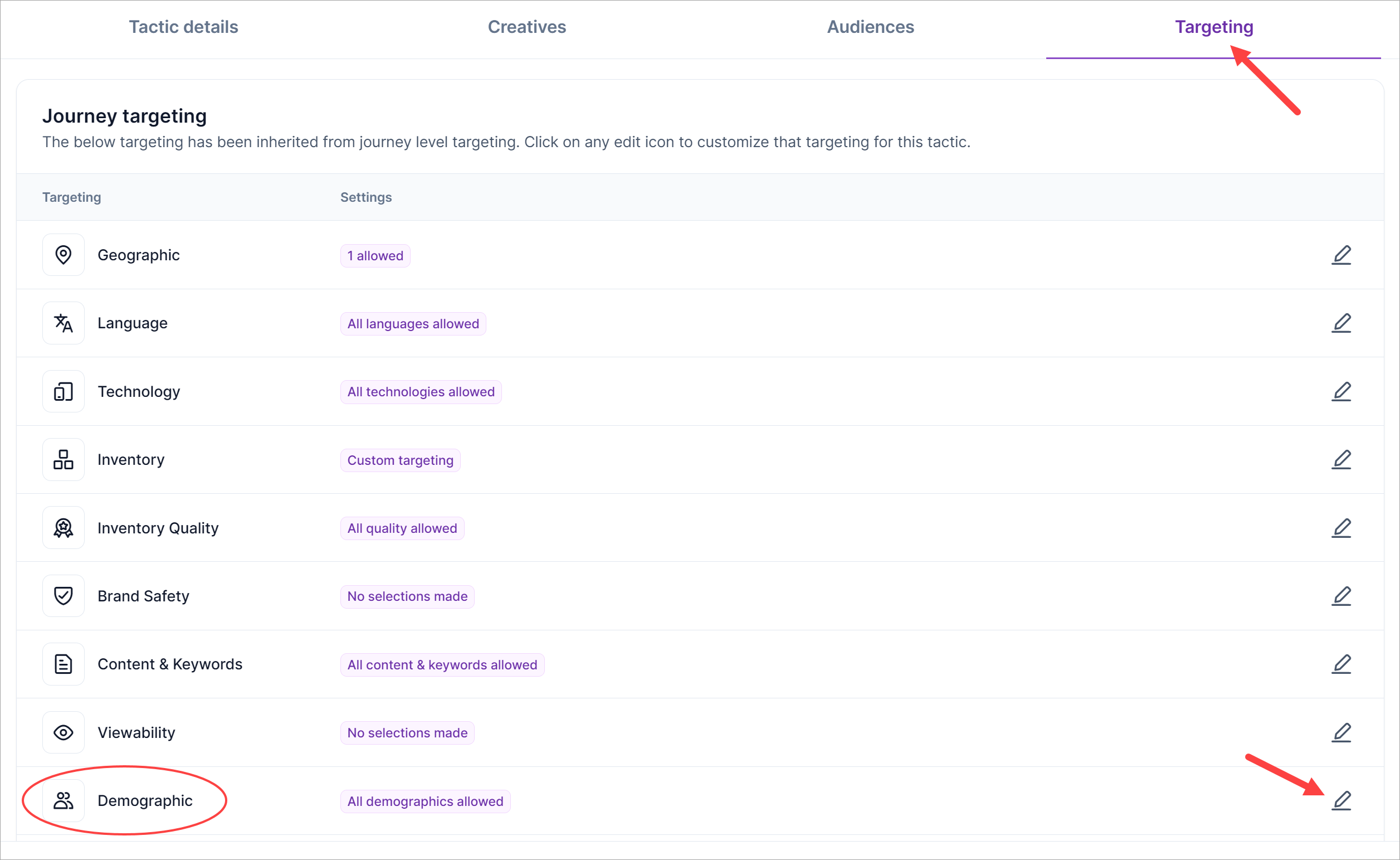Edit Content & Keywords targeting
Viewport: 1400px width, 860px height.
pyautogui.click(x=1341, y=664)
